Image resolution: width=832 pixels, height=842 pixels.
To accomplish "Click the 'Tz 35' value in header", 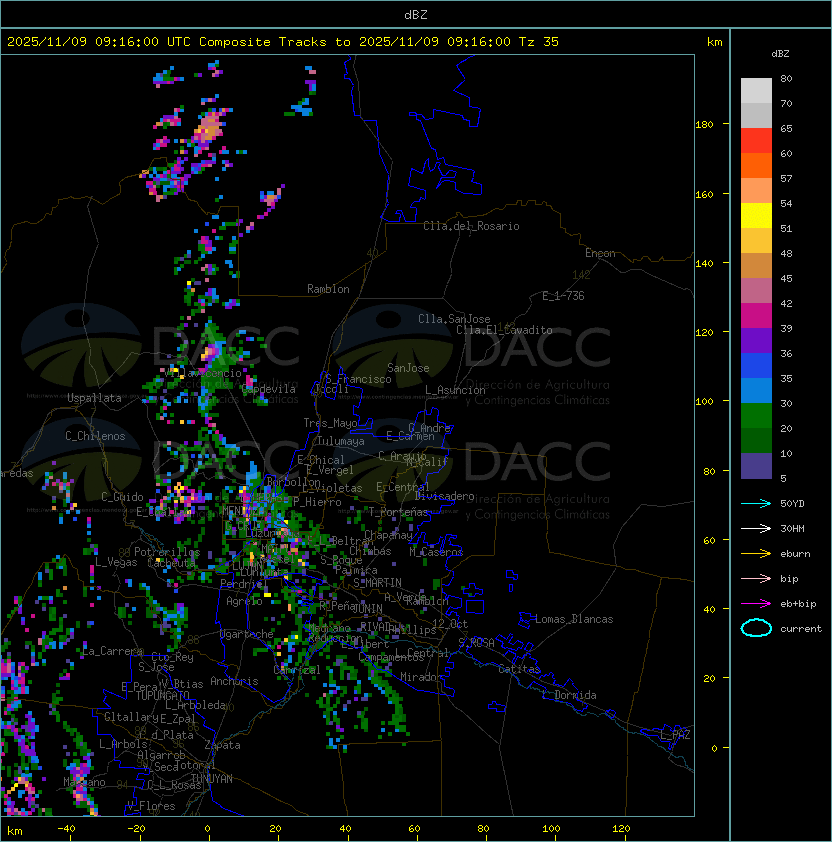I will [539, 42].
